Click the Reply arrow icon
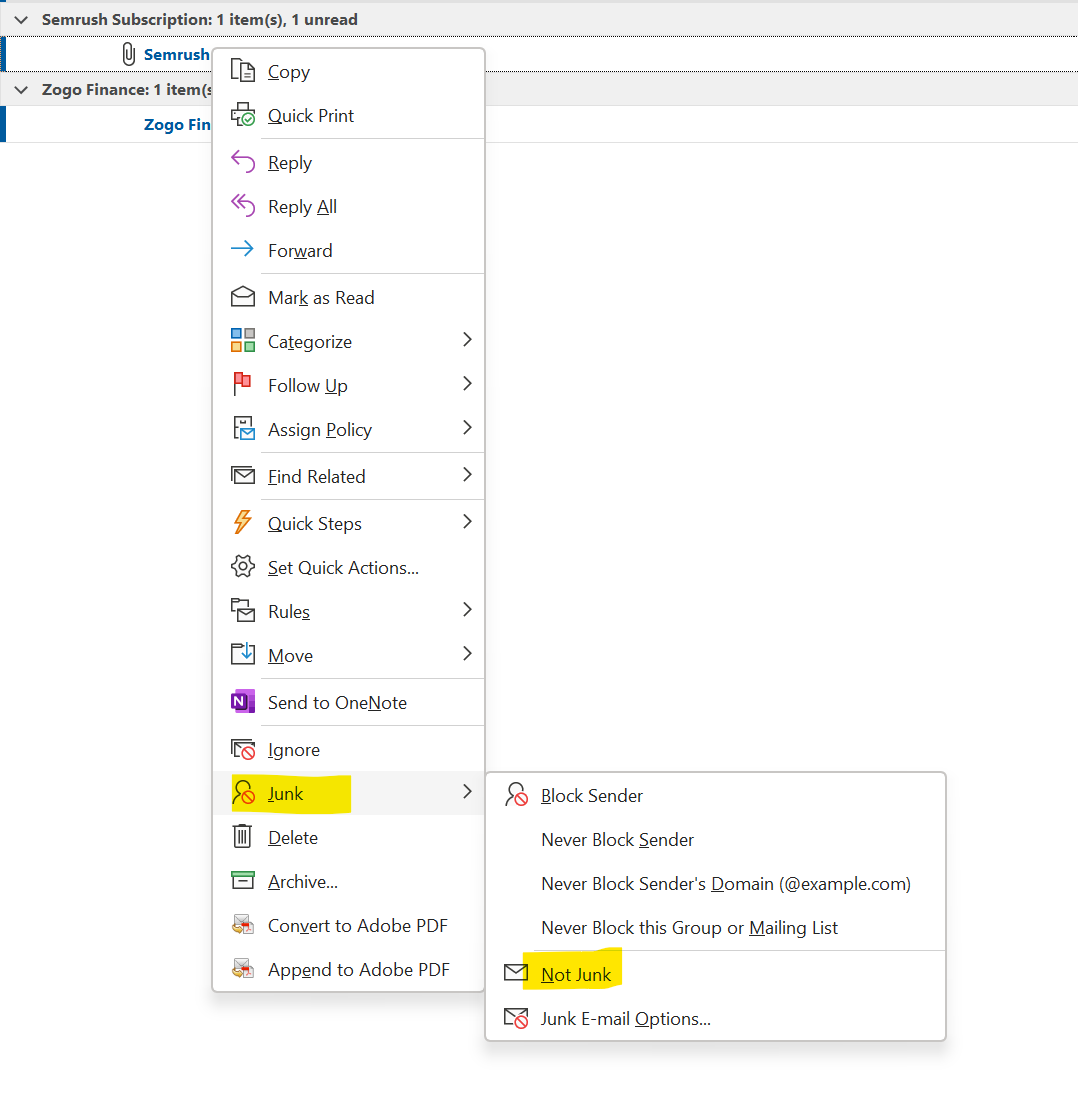The width and height of the screenshot is (1078, 1105). (x=242, y=161)
